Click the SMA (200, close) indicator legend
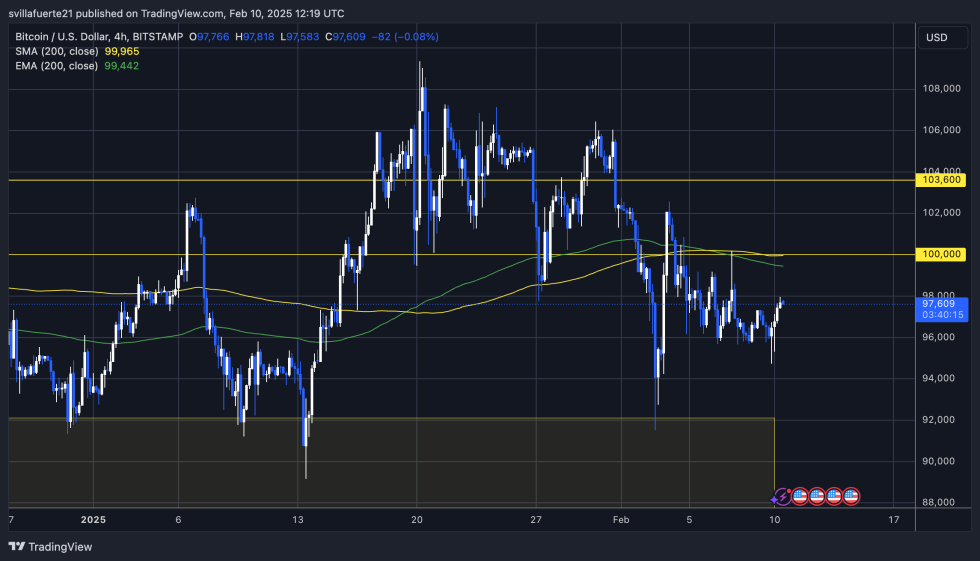980x561 pixels. 57,51
